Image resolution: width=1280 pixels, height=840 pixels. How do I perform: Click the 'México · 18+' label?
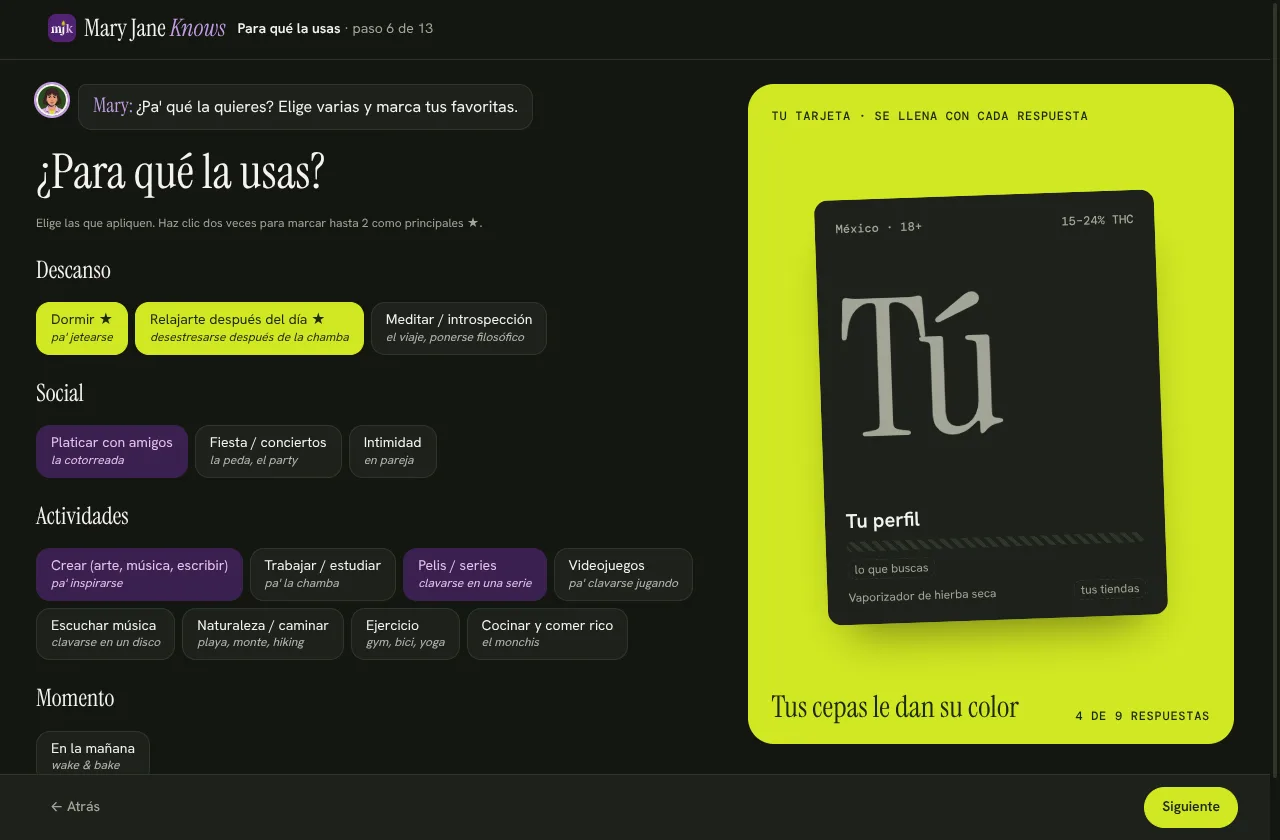879,228
